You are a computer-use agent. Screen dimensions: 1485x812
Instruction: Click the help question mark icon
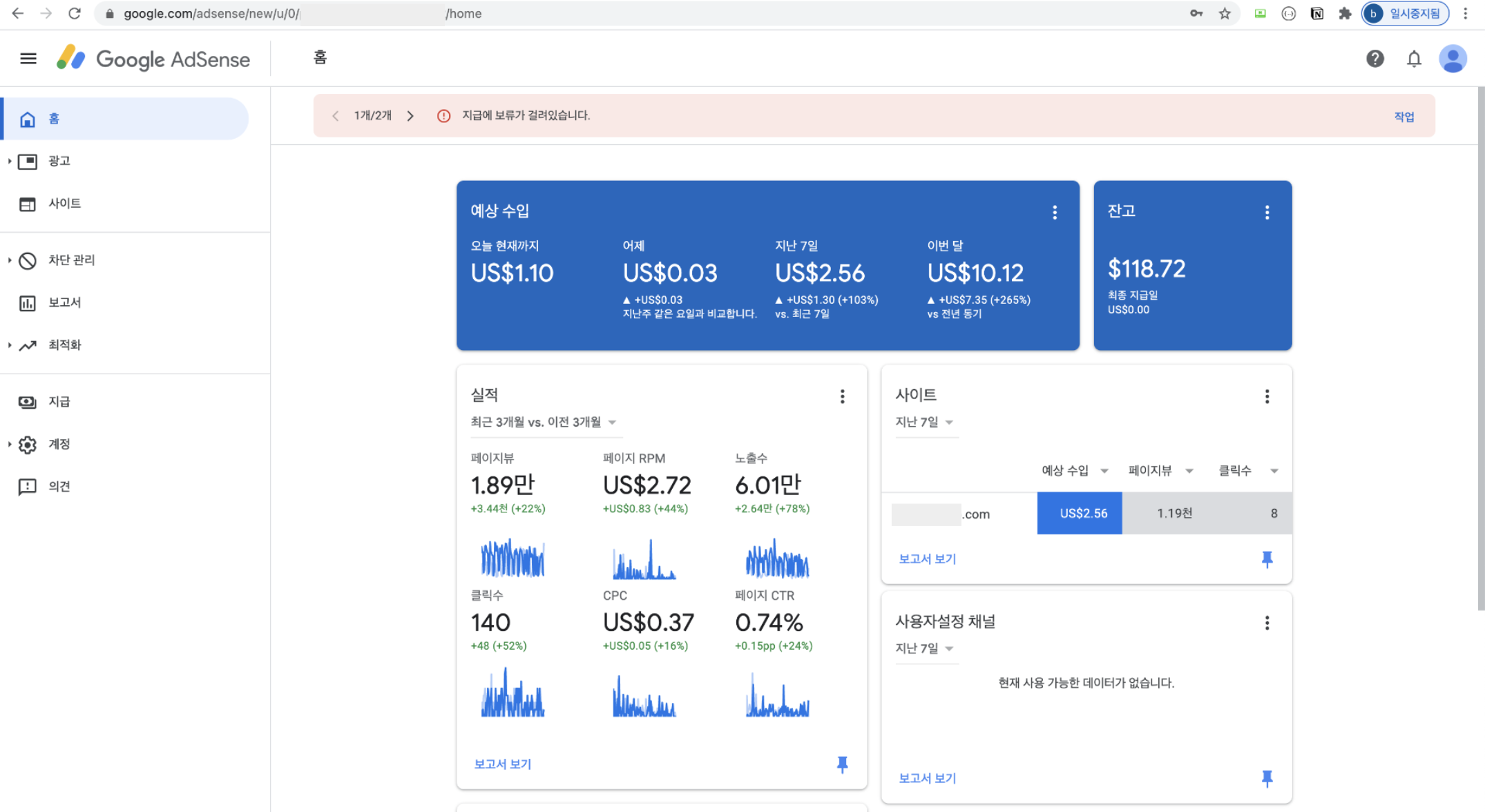[1374, 59]
